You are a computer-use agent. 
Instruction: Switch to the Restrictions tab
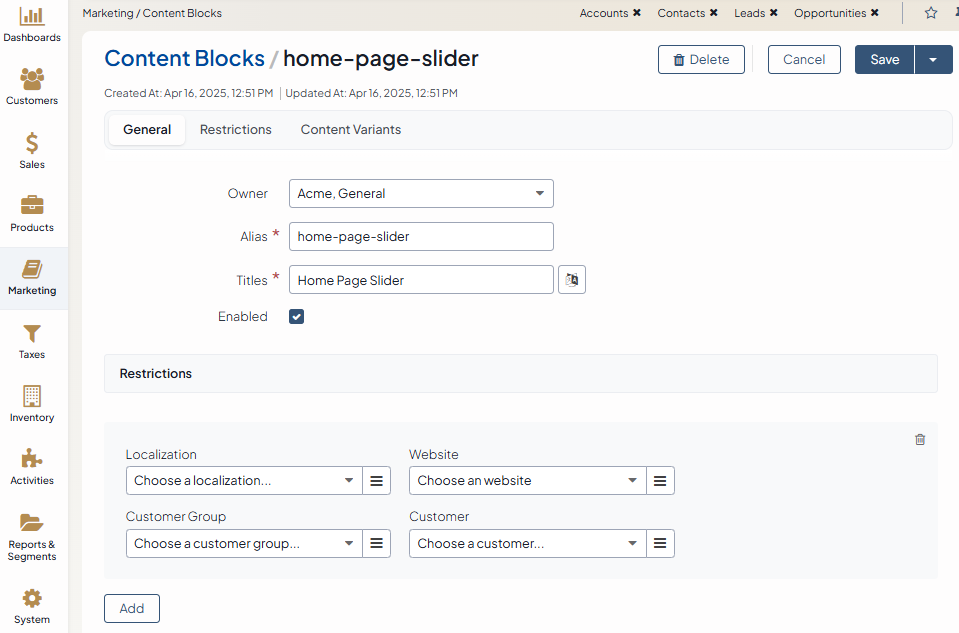click(235, 130)
